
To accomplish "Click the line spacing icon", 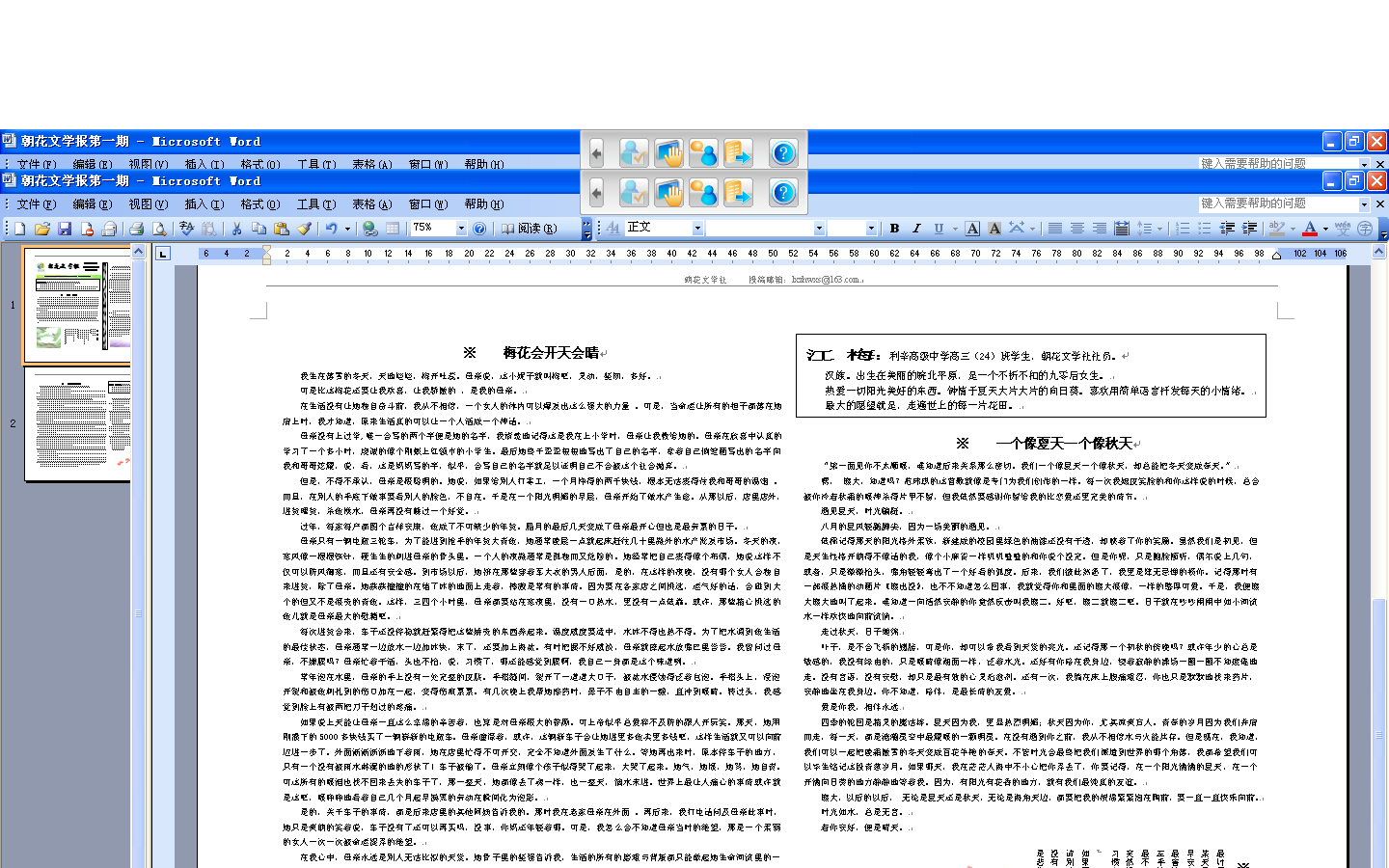I will (x=1144, y=229).
